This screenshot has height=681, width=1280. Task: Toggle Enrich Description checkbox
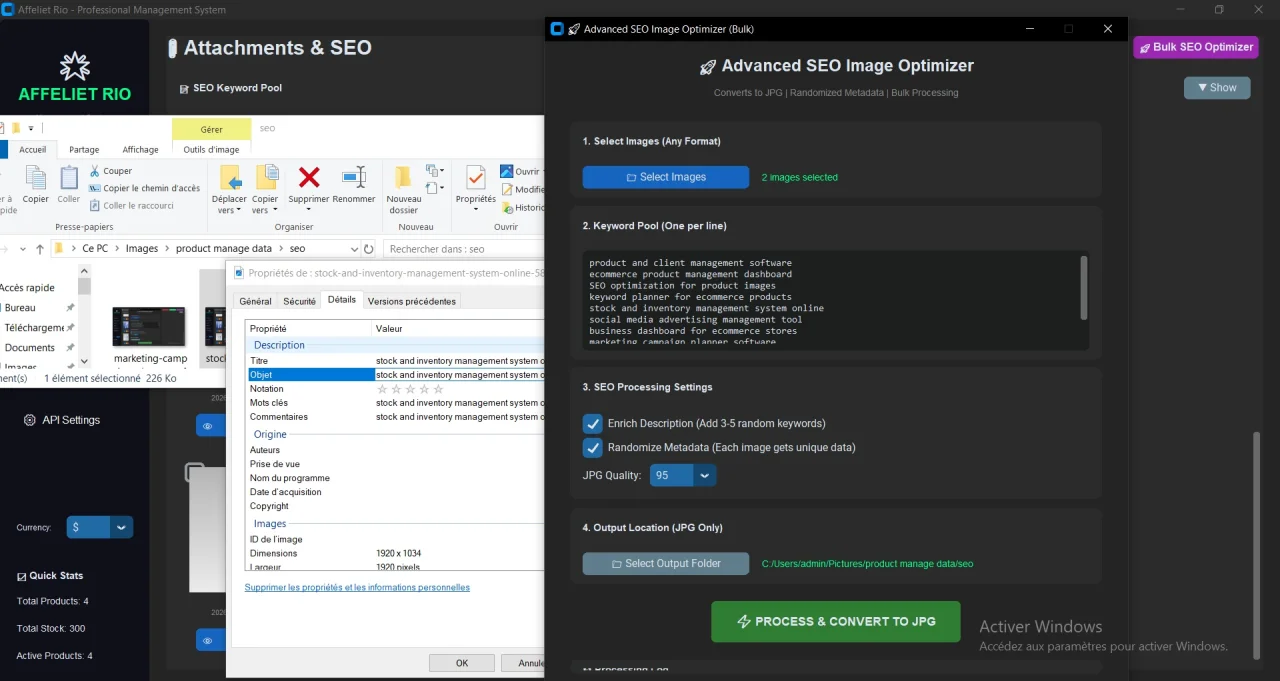[x=593, y=423]
